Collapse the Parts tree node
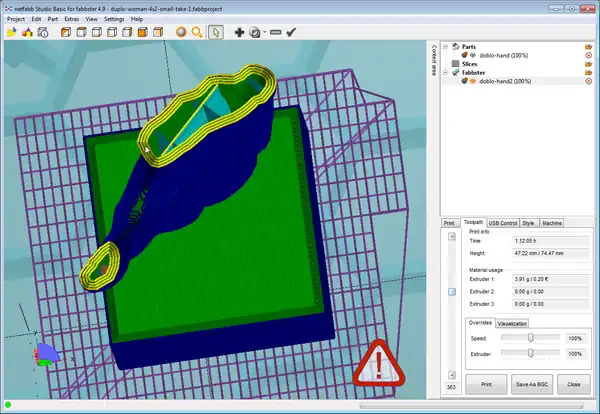This screenshot has width=600, height=414. (446, 46)
